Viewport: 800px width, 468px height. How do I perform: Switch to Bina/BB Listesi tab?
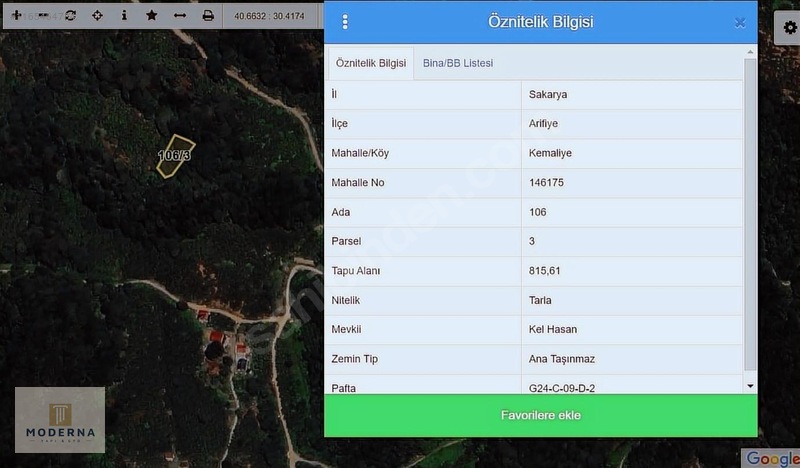458,63
